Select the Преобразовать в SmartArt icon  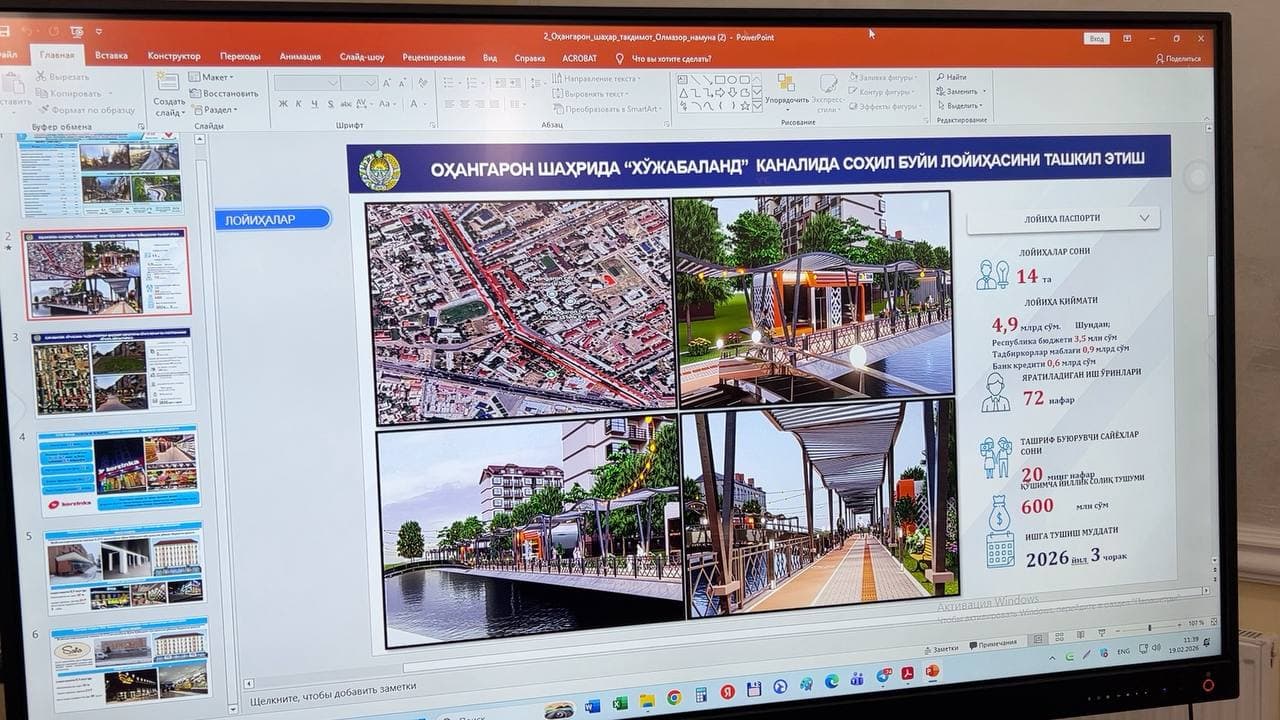(559, 107)
